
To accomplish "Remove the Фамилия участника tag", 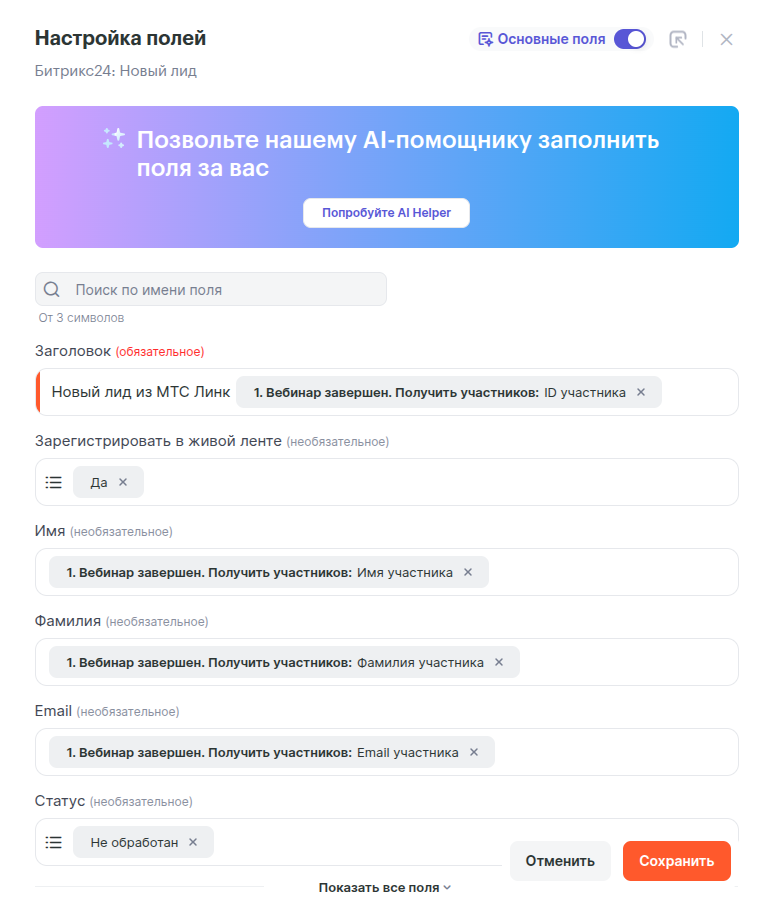I will coord(499,662).
